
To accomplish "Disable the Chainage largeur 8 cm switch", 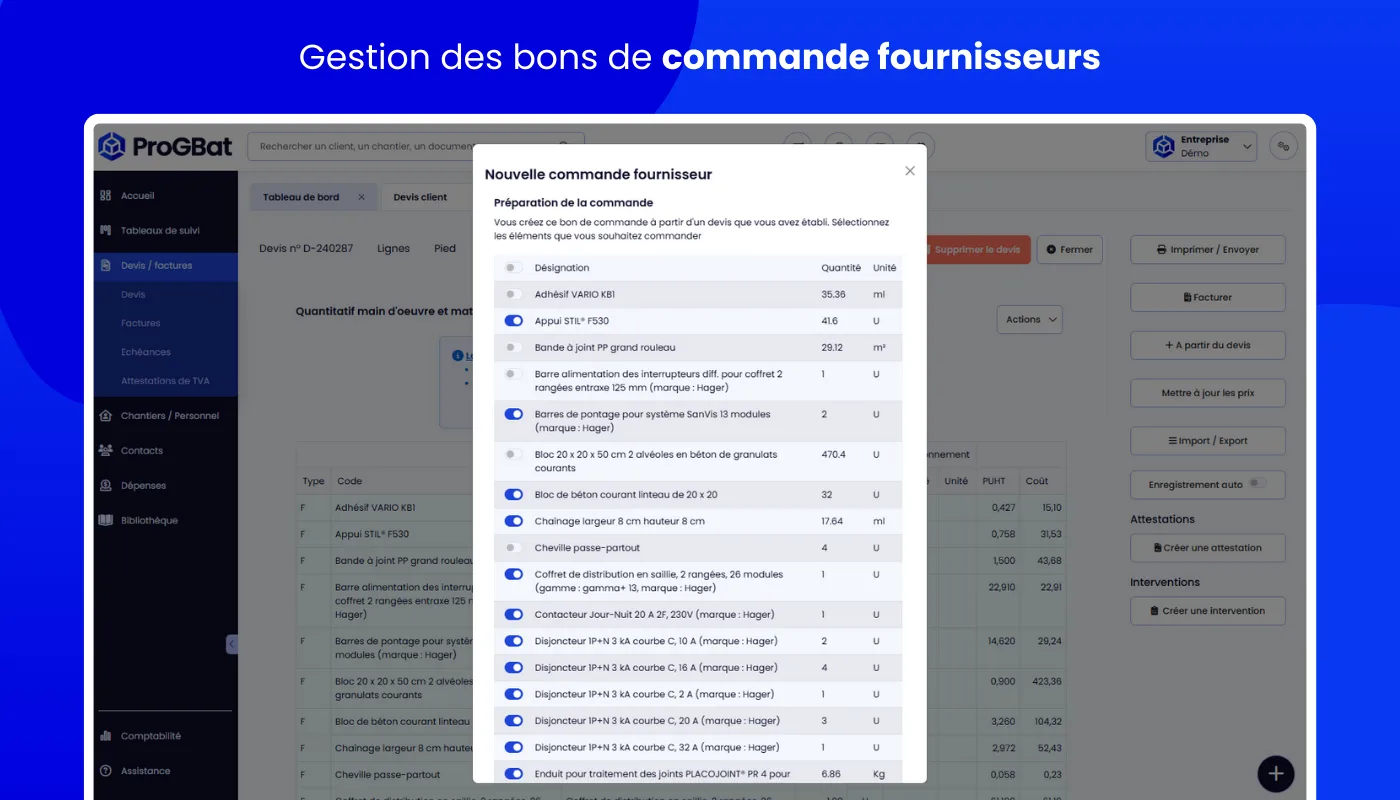I will tap(514, 521).
